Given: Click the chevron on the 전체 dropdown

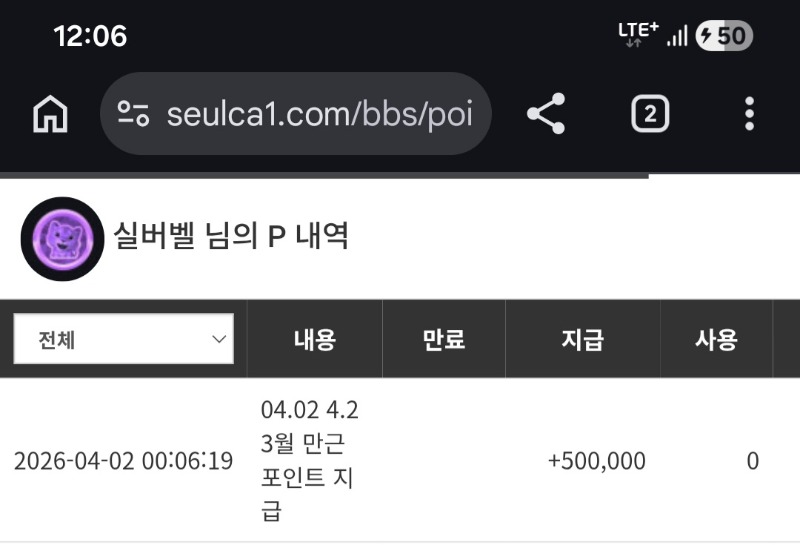Looking at the screenshot, I should 220,339.
